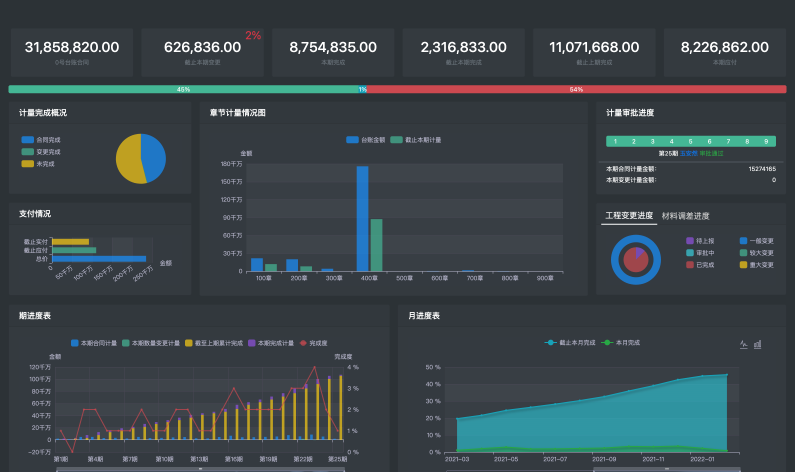This screenshot has width=795, height=472.
Task: Click the red 54% progress segment
Action: (x=576, y=89)
